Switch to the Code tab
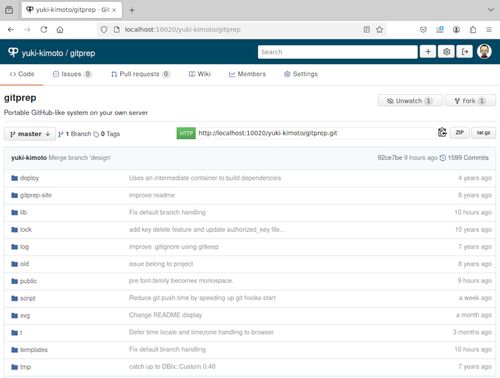This screenshot has width=500, height=378. tap(22, 74)
